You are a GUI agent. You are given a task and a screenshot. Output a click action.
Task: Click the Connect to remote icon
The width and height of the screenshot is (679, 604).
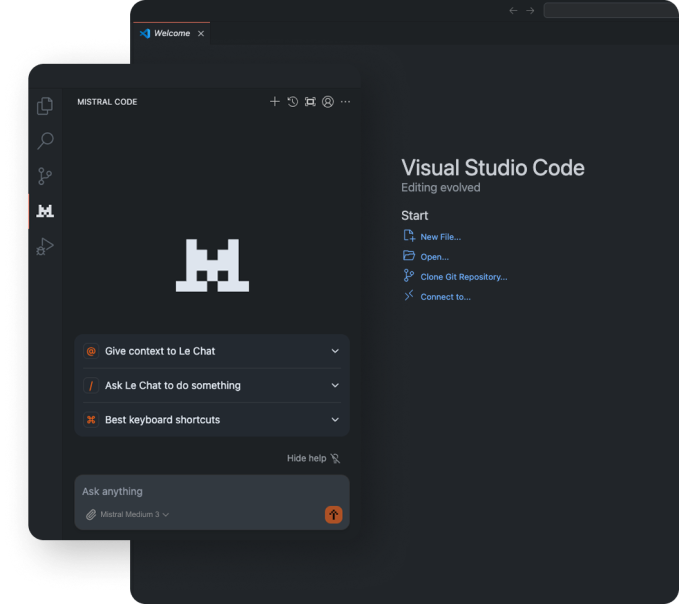[409, 295]
